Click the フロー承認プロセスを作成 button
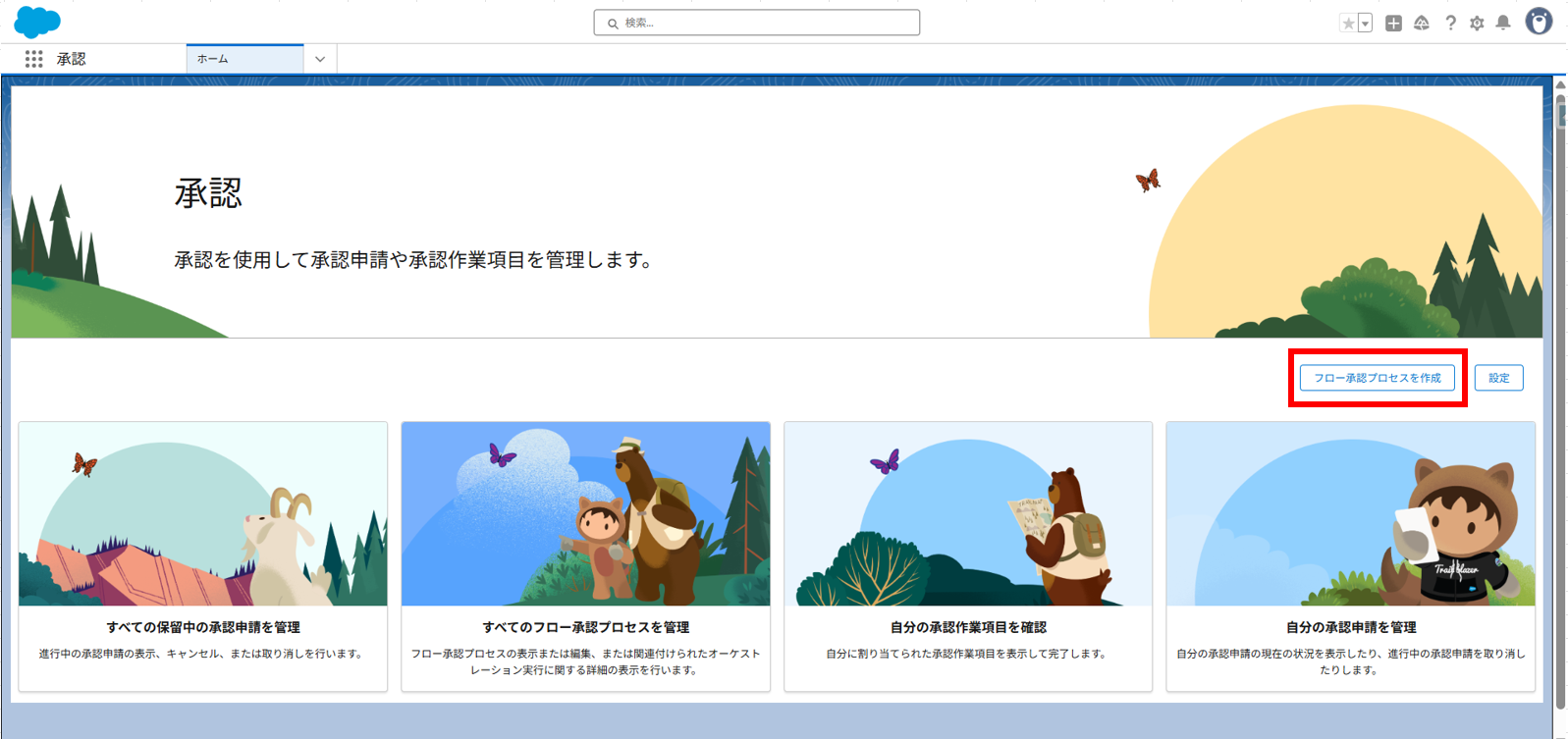Viewport: 1568px width, 739px height. click(1378, 378)
